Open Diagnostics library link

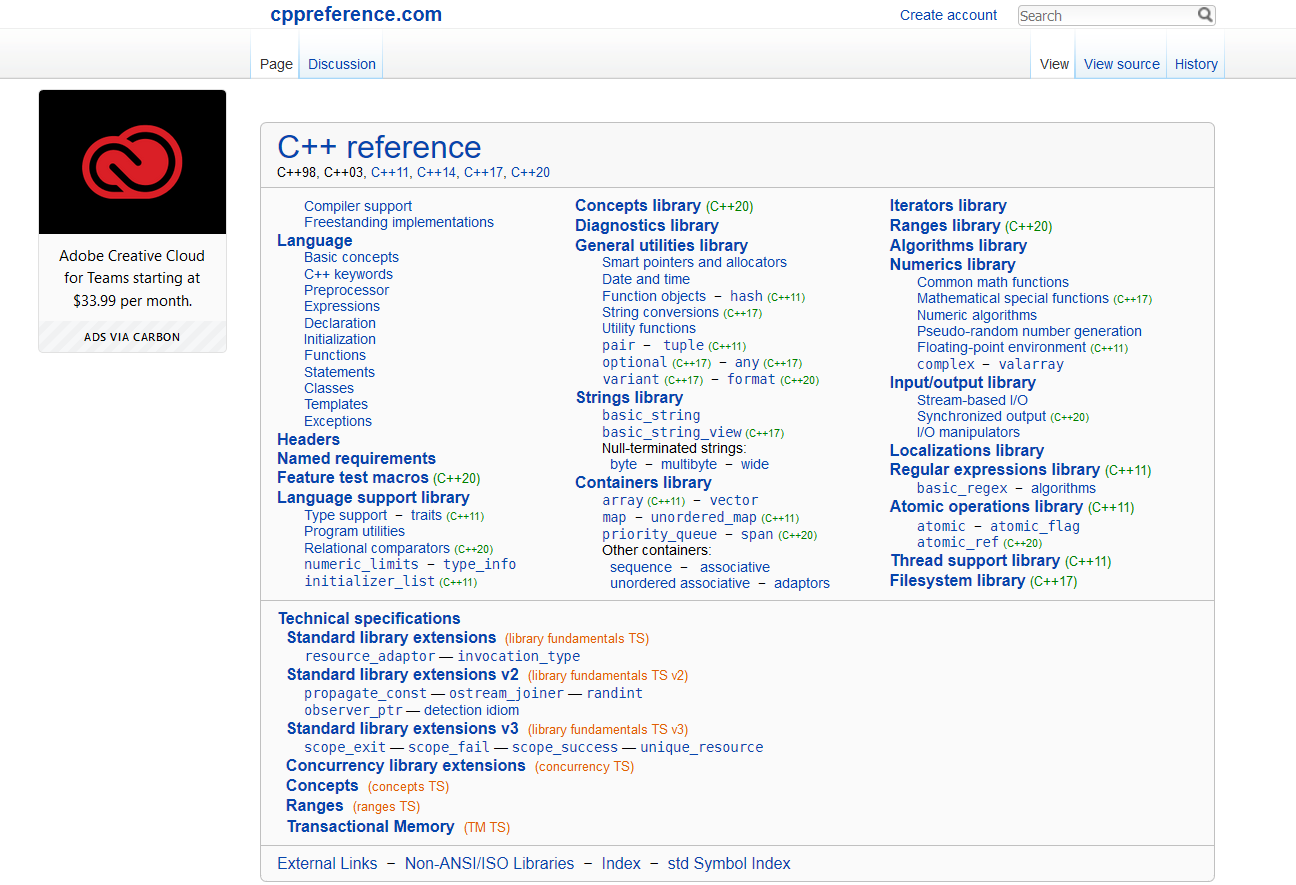pos(647,225)
